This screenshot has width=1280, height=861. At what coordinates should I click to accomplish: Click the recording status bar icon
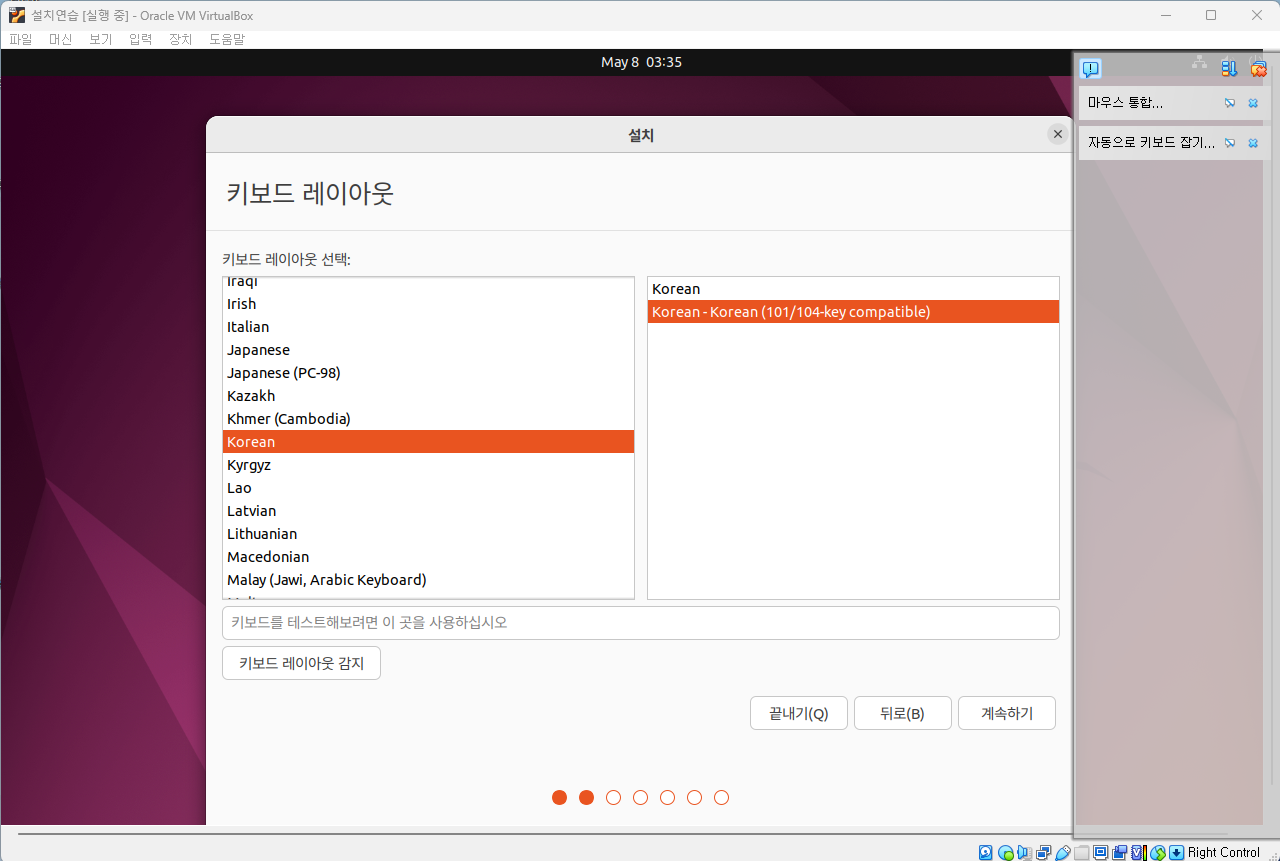pos(1120,852)
